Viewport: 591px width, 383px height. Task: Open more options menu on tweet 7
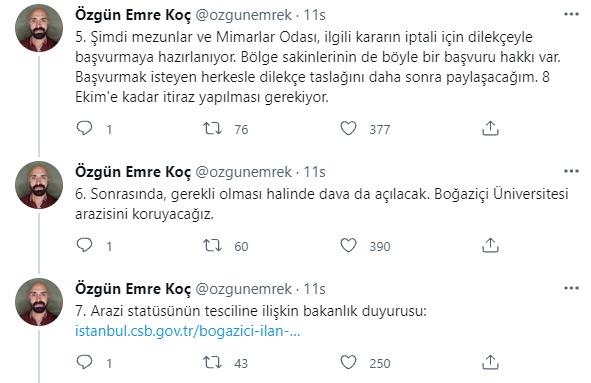coord(571,289)
